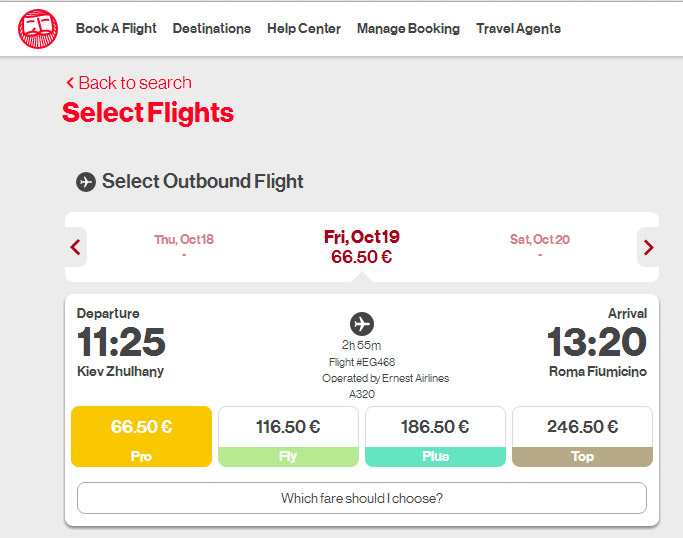The height and width of the screenshot is (538, 683).
Task: Click the red bearded face airline logo
Action: tap(38, 29)
